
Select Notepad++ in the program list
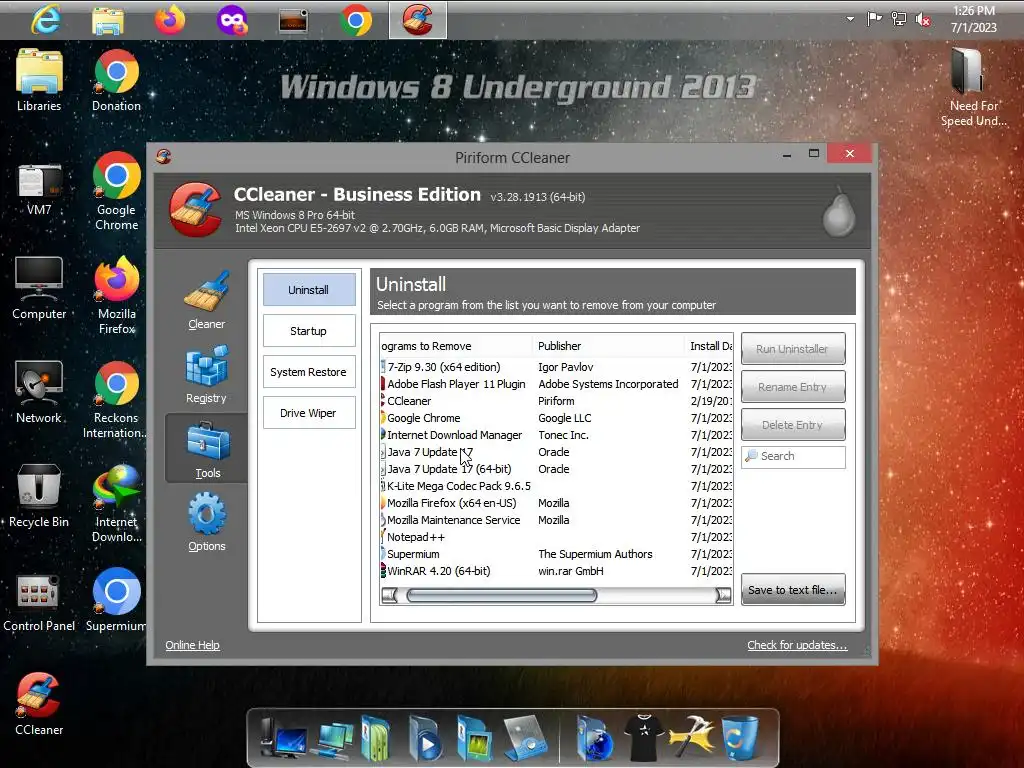coord(556,537)
